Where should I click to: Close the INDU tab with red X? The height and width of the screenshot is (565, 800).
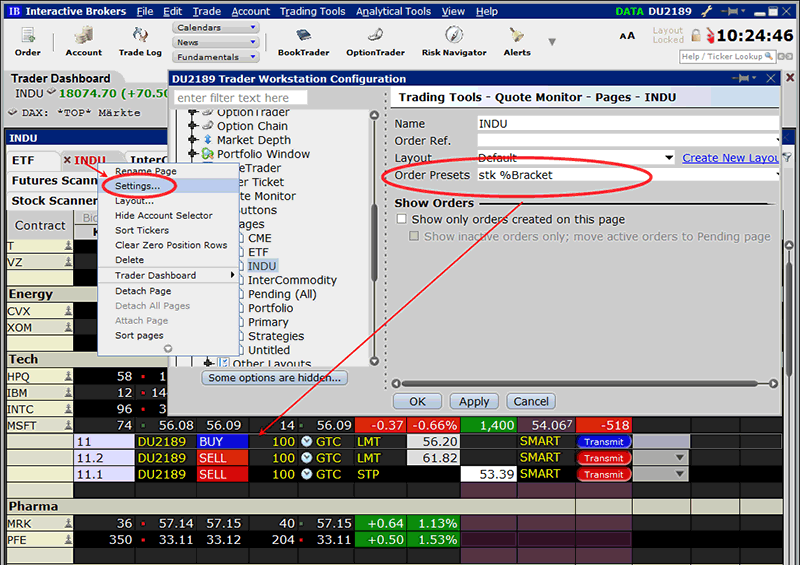67,160
